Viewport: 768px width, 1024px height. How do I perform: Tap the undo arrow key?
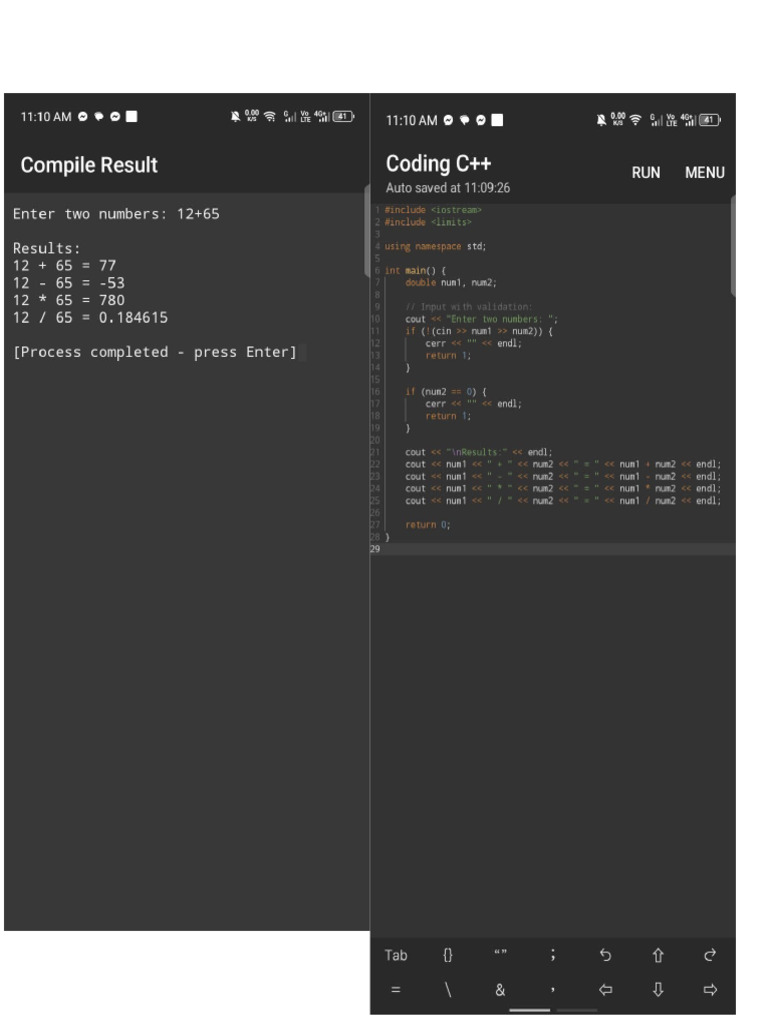pyautogui.click(x=605, y=955)
